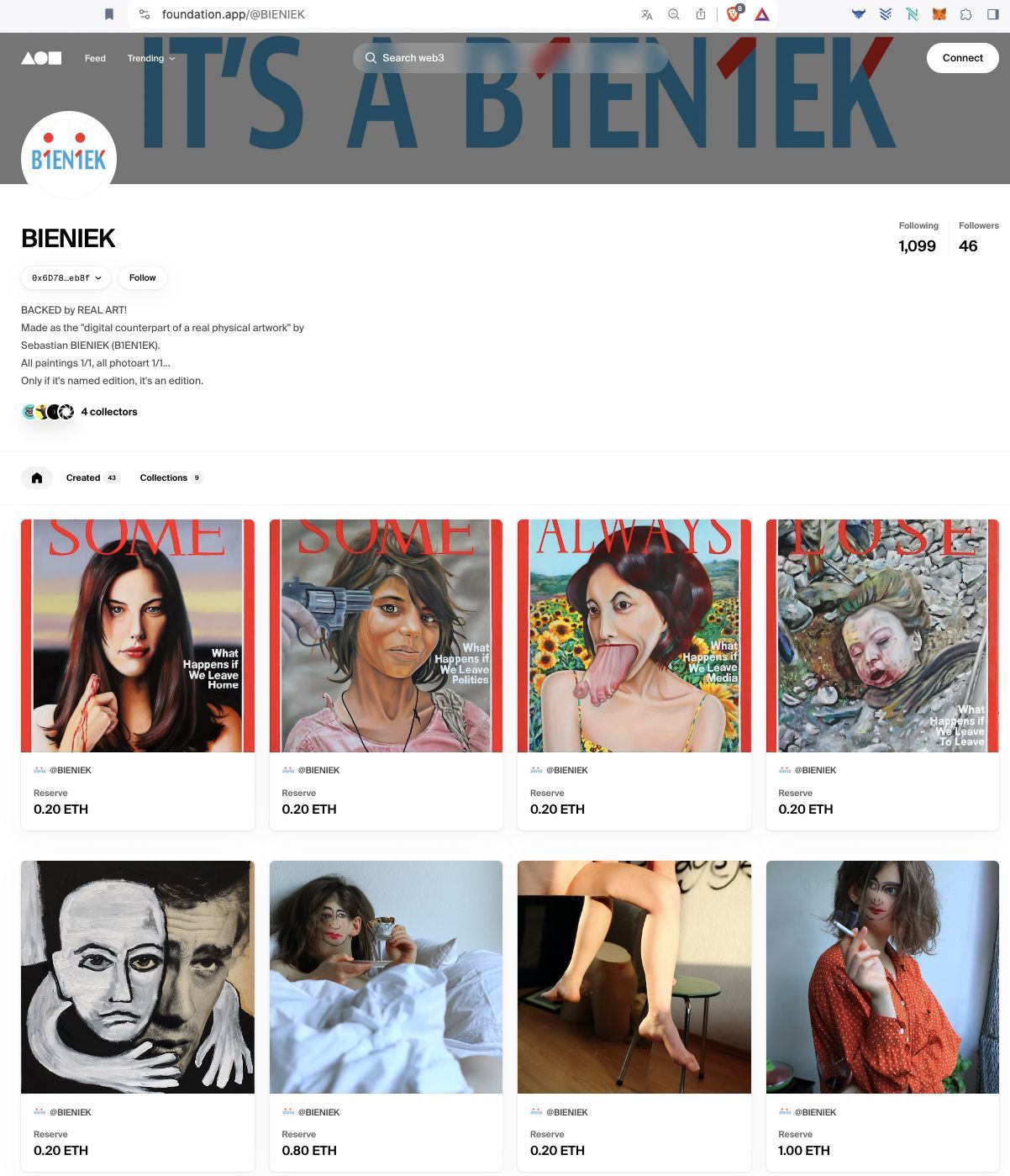Expand the 0x6D78…eb8f wallet address dropdown
The image size is (1010, 1176).
(x=66, y=277)
